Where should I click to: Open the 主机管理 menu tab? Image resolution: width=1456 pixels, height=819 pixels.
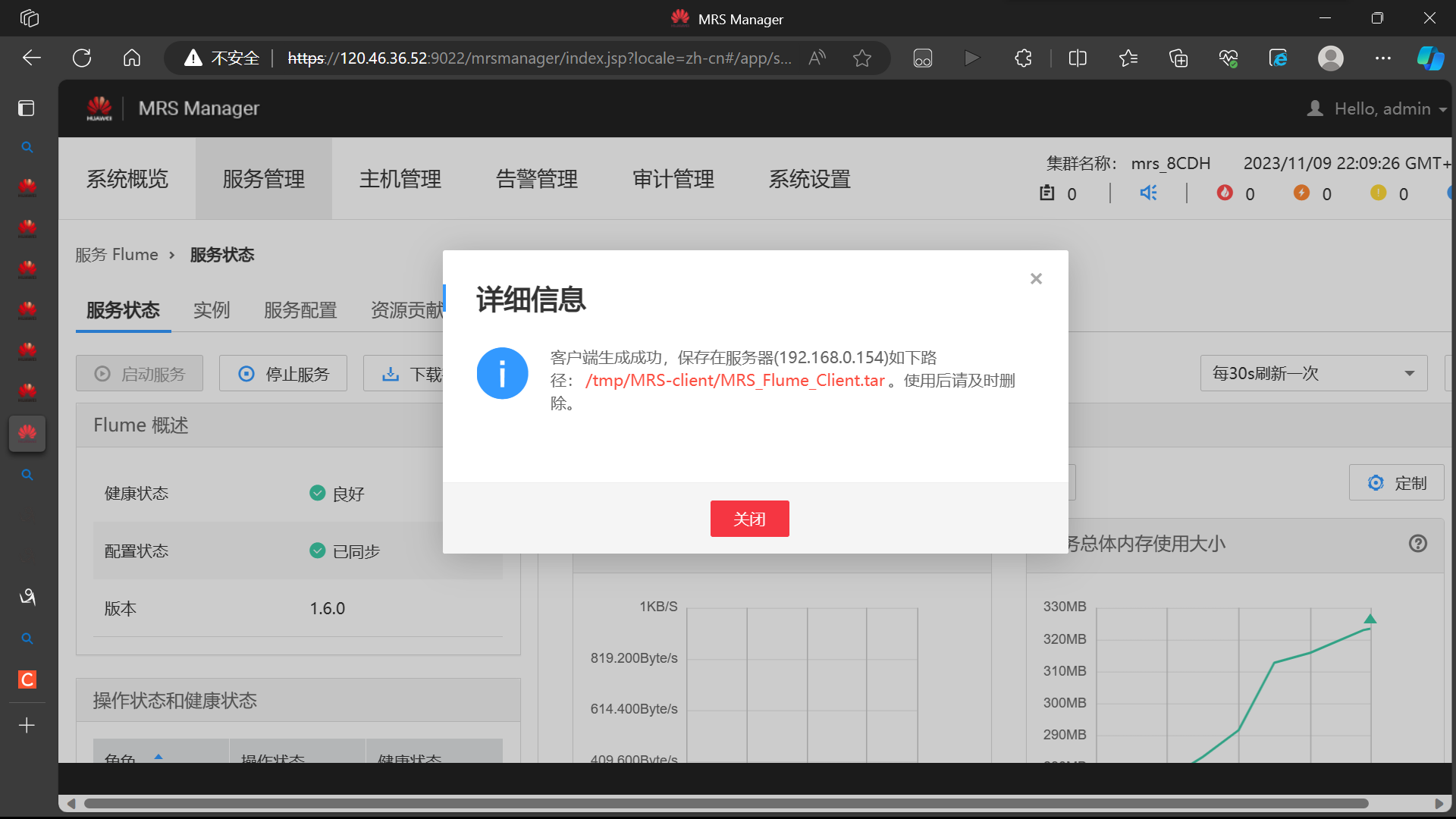pyautogui.click(x=400, y=179)
